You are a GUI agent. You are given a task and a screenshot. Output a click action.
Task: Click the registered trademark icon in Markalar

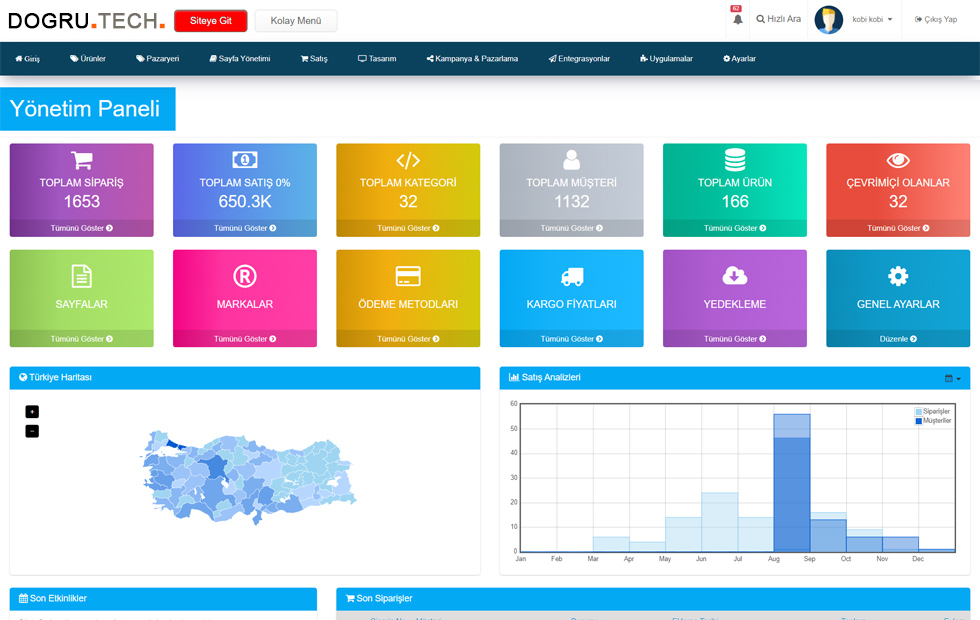click(x=245, y=276)
